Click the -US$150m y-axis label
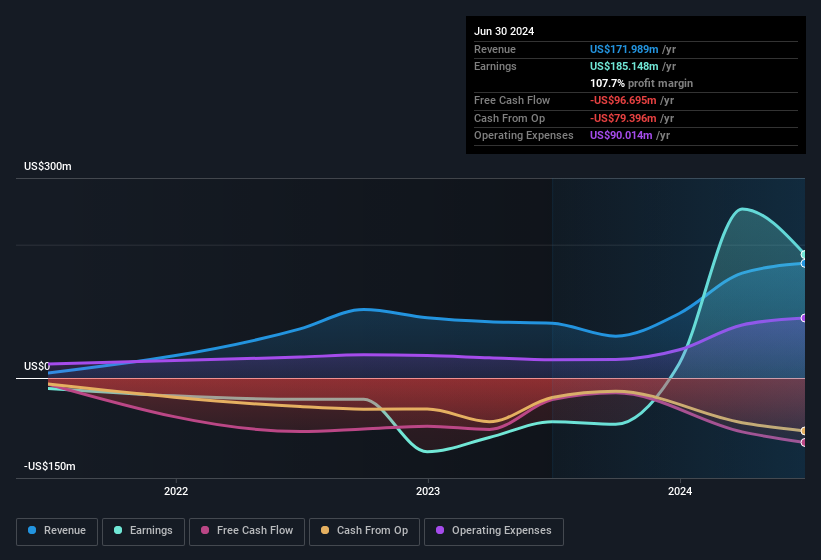 point(50,466)
